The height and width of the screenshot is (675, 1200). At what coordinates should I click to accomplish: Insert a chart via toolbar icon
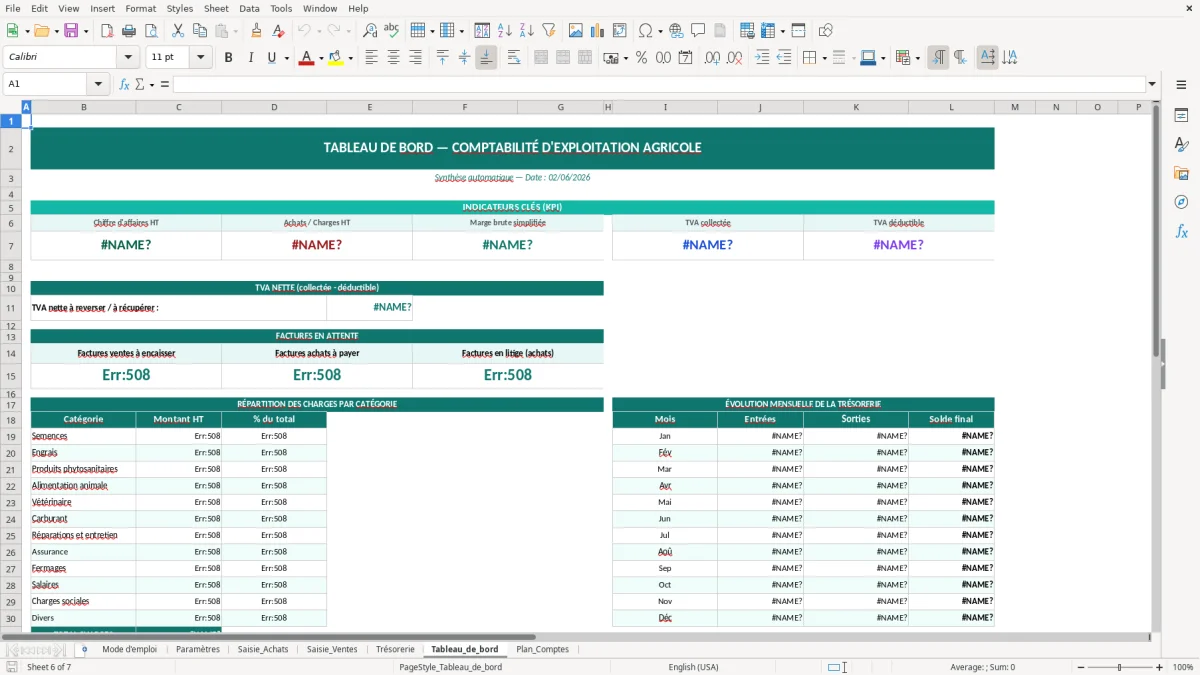click(599, 31)
